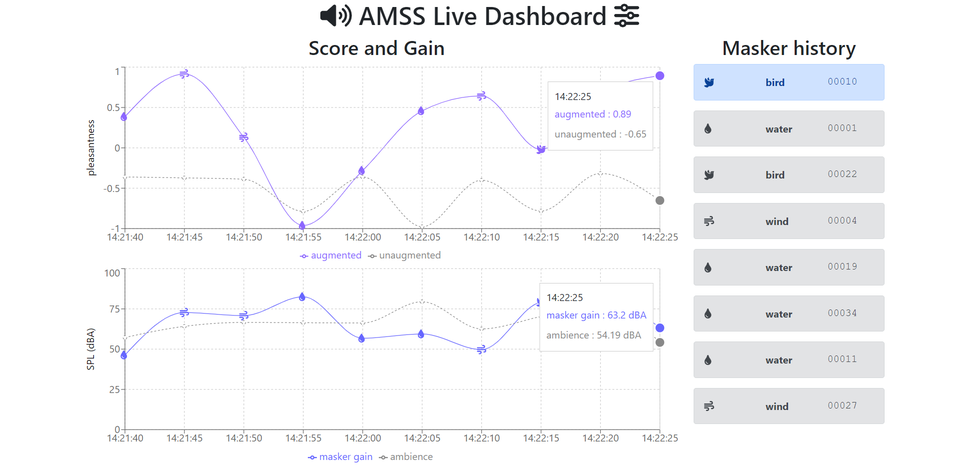This screenshot has width=956, height=475.
Task: Select the water 00011 masker history entry
Action: pos(789,360)
